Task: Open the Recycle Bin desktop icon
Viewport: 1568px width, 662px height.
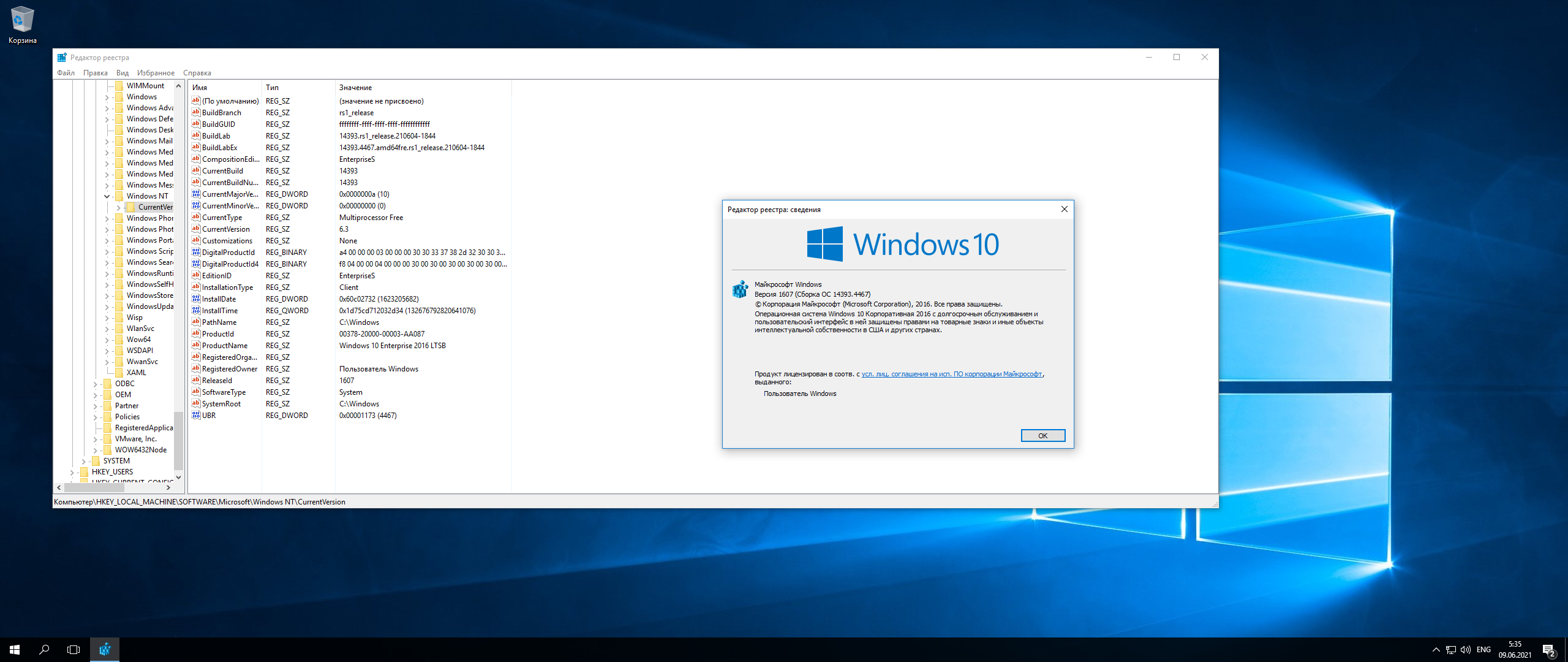Action: [x=22, y=25]
